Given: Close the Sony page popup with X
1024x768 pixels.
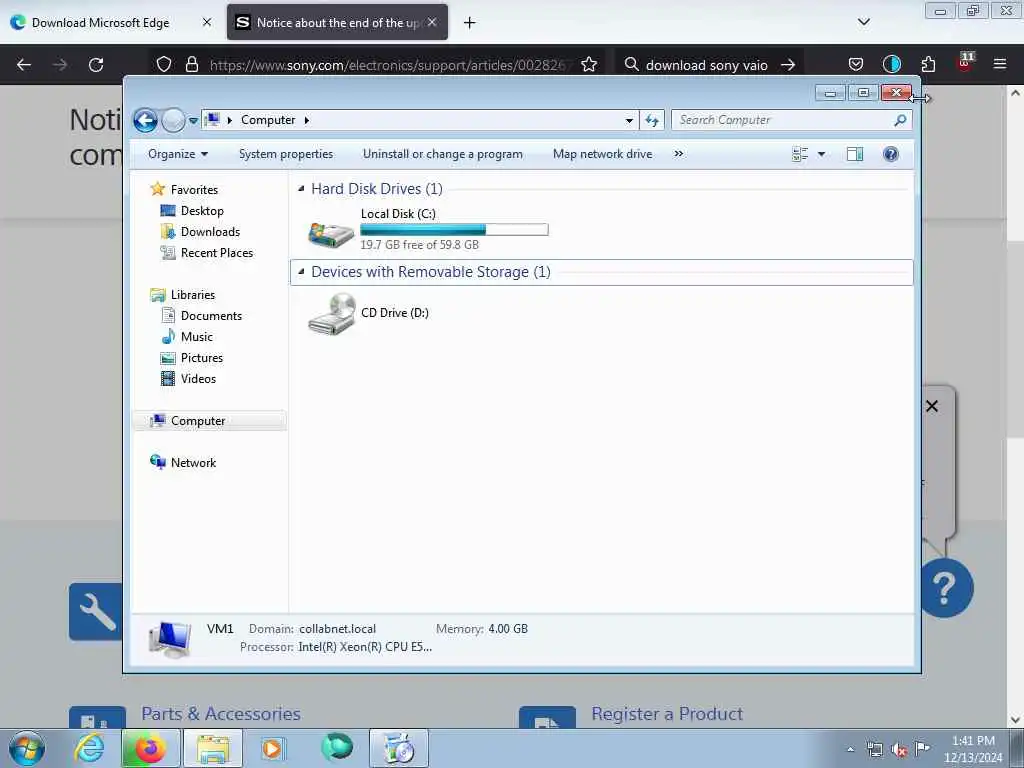Looking at the screenshot, I should [x=932, y=406].
